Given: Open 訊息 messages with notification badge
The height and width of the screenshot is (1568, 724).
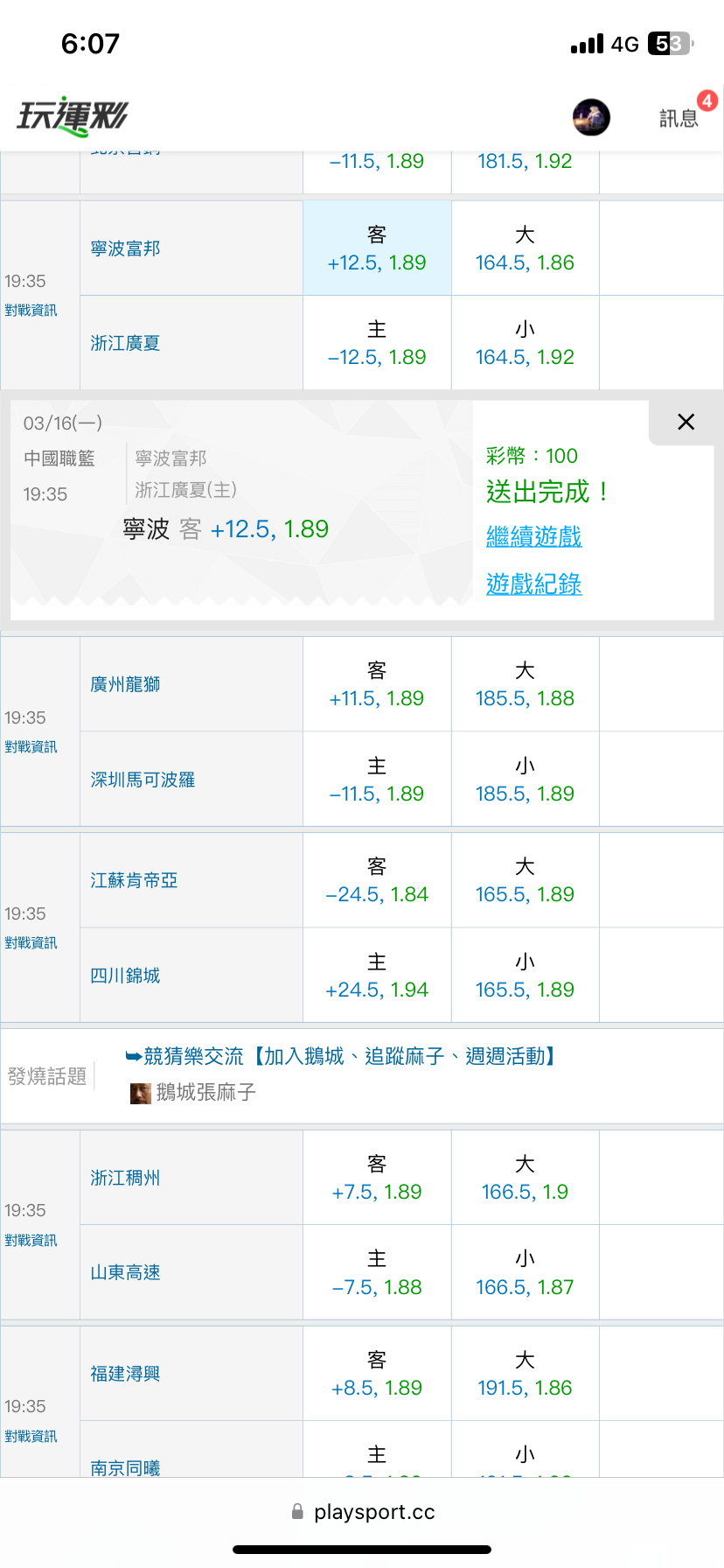Looking at the screenshot, I should tap(679, 118).
